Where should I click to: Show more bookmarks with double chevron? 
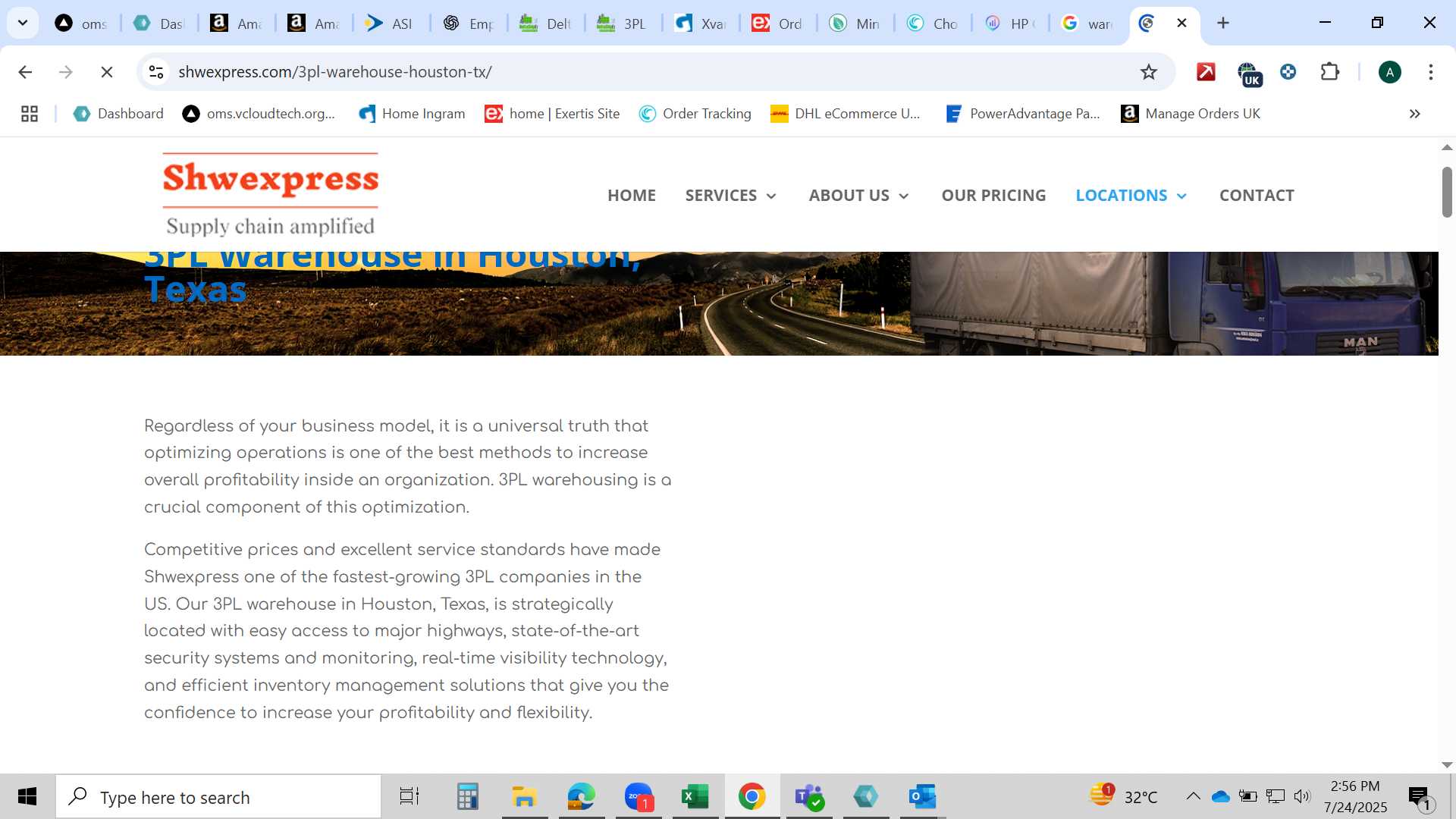tap(1414, 114)
